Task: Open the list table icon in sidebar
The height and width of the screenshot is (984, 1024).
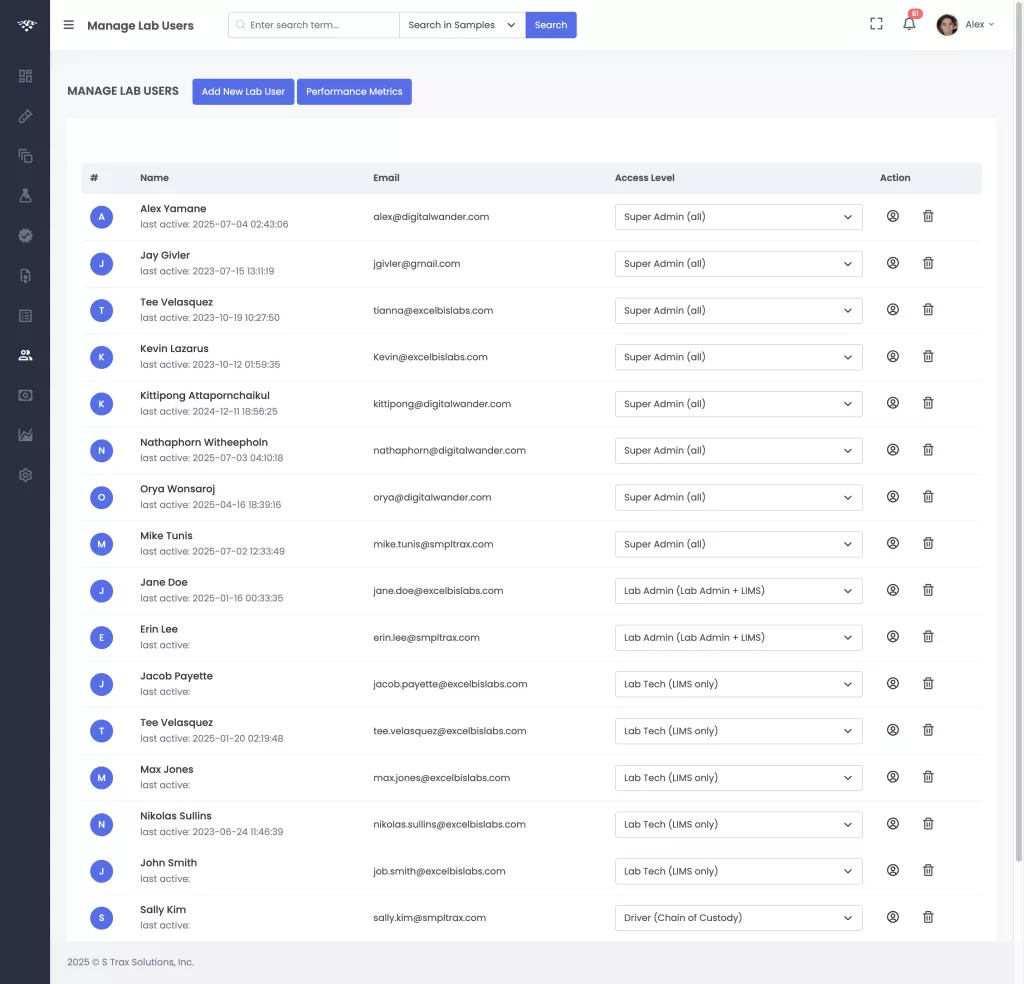Action: (25, 316)
